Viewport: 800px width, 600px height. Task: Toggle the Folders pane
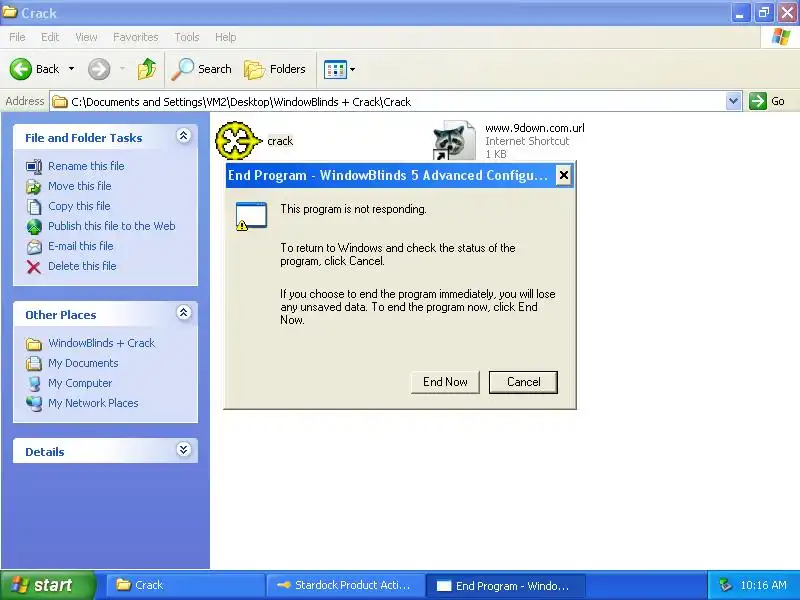(274, 69)
